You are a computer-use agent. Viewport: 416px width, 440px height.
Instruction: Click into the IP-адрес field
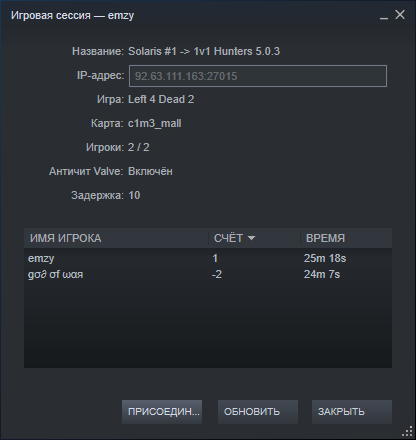coord(258,76)
